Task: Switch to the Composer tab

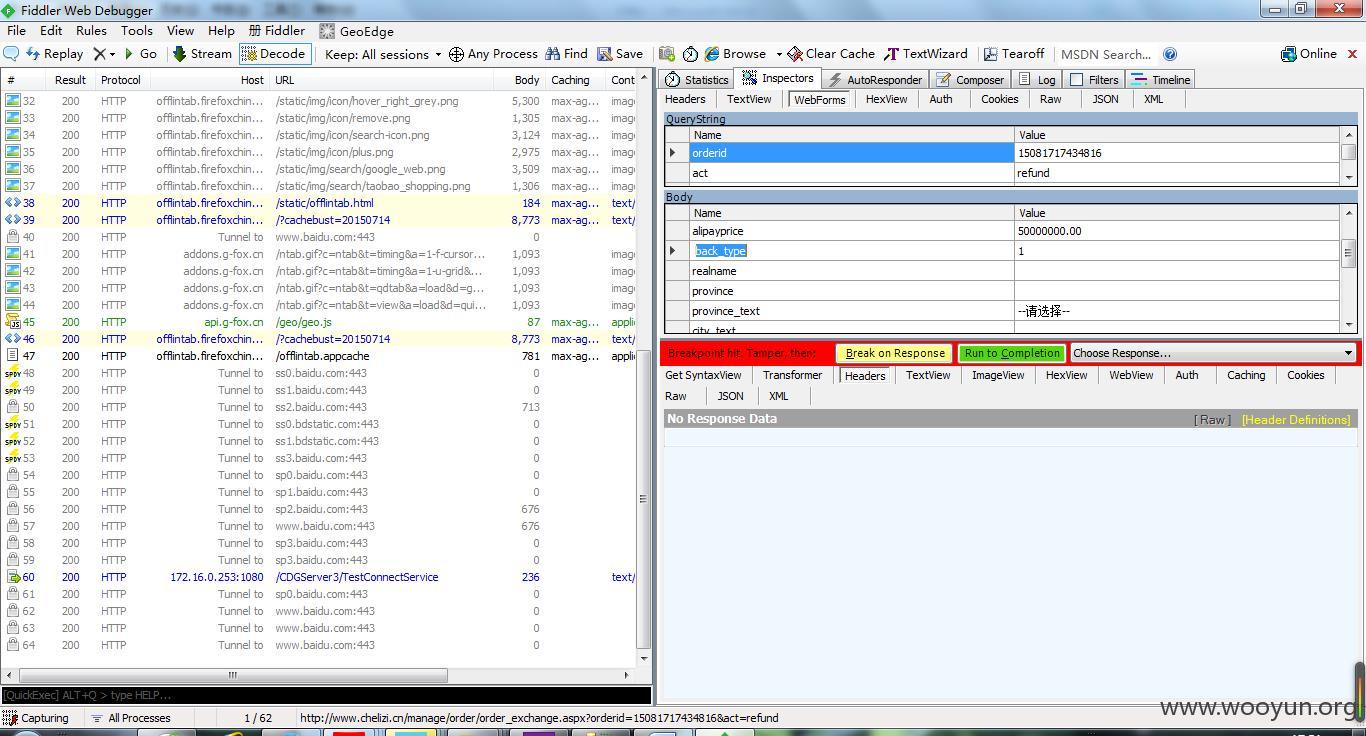Action: click(x=970, y=80)
